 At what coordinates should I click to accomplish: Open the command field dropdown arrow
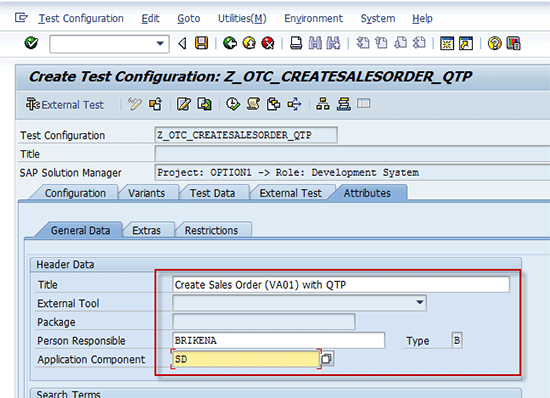[160, 44]
